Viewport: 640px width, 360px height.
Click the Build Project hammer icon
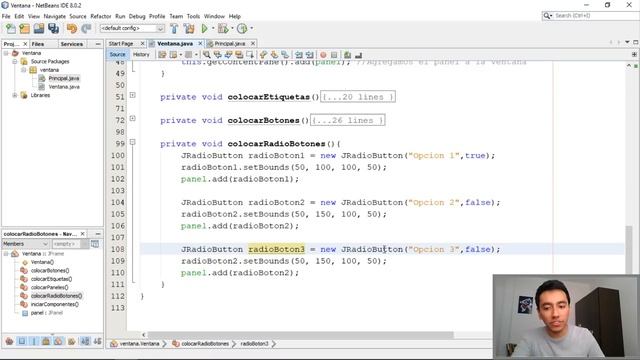pos(174,29)
